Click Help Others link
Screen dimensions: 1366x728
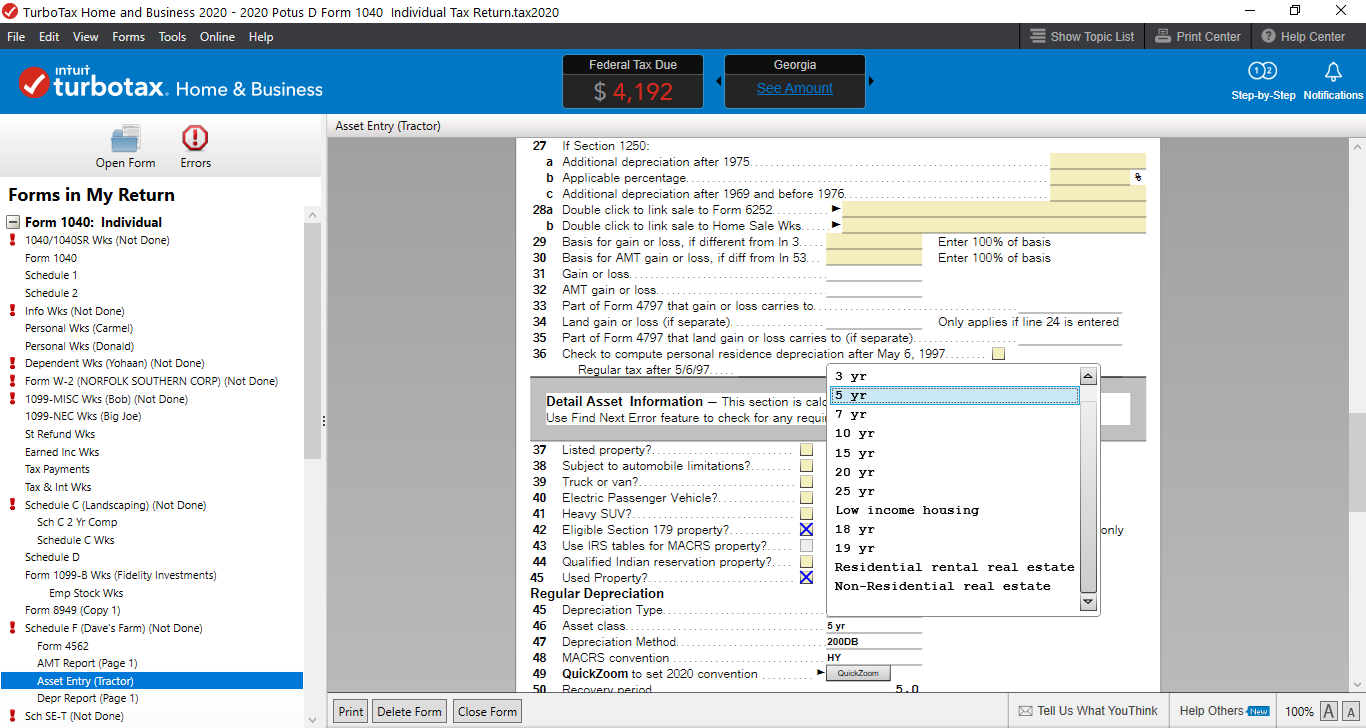1224,711
